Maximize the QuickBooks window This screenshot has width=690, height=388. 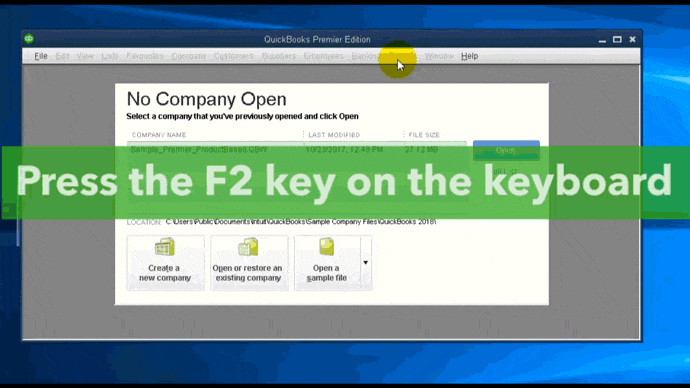[x=617, y=40]
